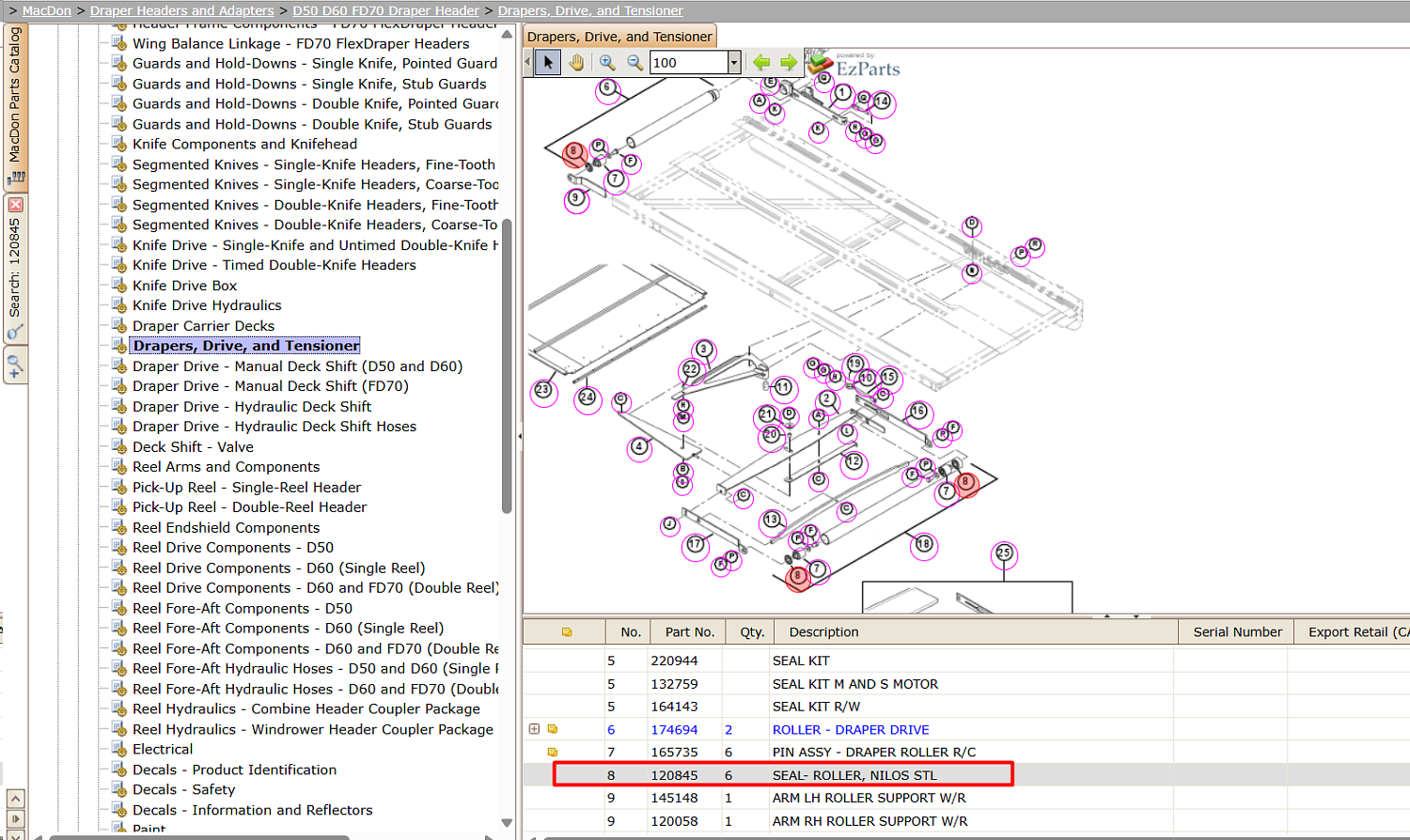Image resolution: width=1410 pixels, height=840 pixels.
Task: Click page icon beside Knife Drive Box
Action: [x=119, y=286]
